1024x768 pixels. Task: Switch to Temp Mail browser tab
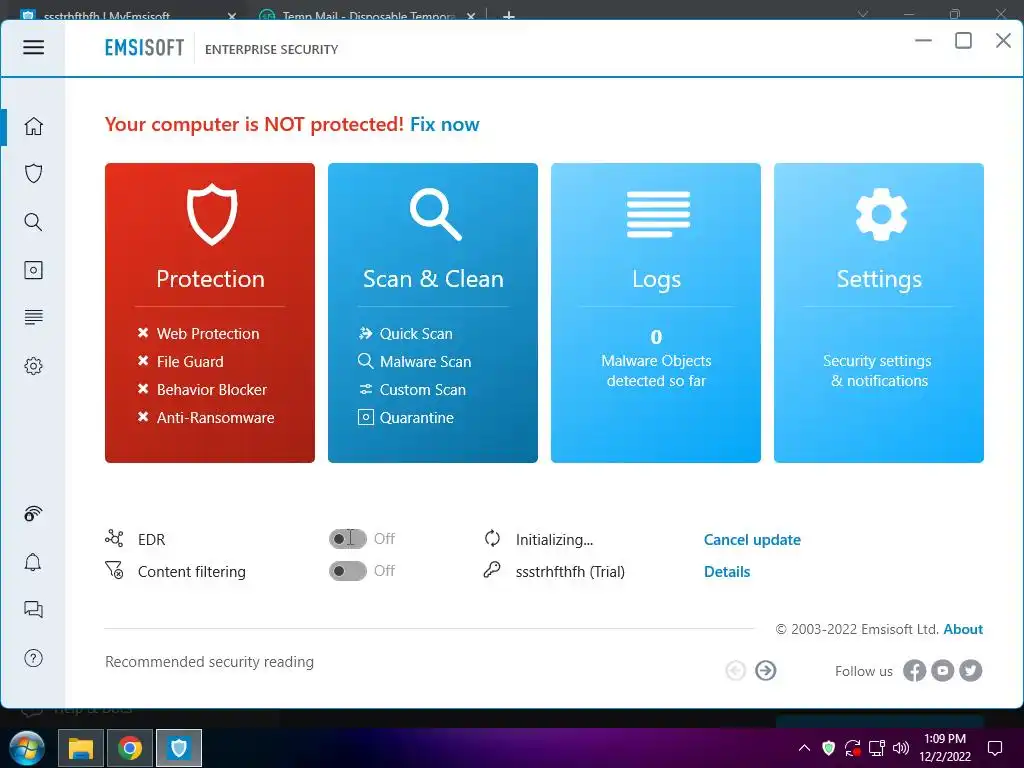click(366, 14)
